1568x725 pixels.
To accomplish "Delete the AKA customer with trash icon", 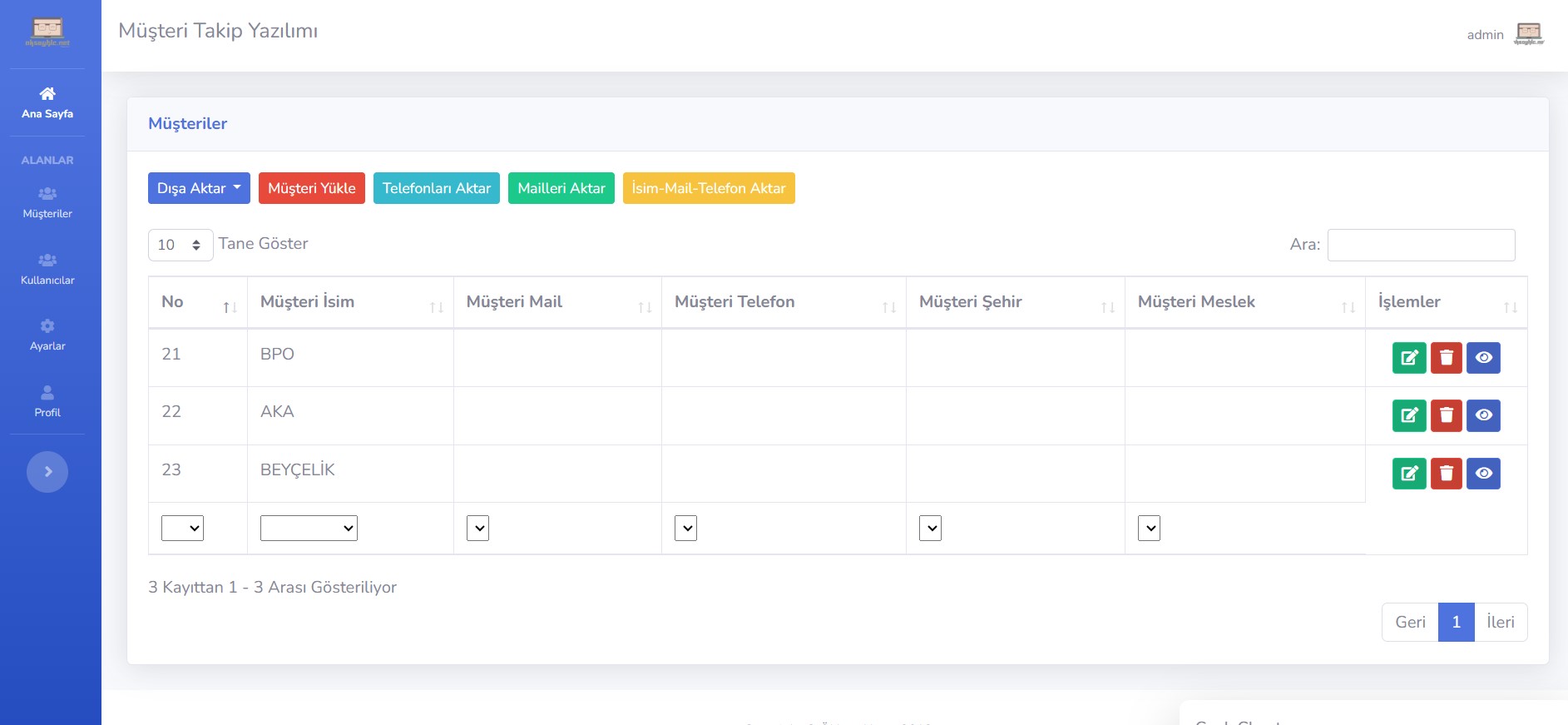I will click(1446, 415).
